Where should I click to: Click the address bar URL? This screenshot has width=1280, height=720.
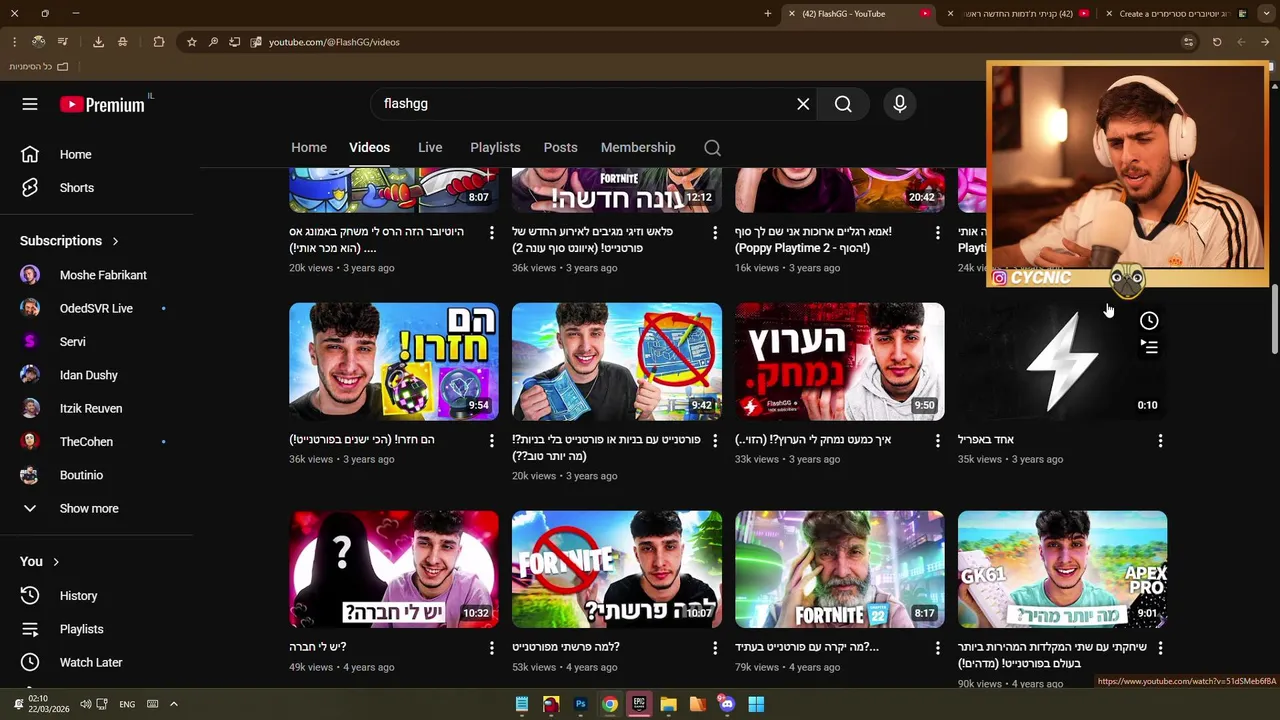(334, 42)
